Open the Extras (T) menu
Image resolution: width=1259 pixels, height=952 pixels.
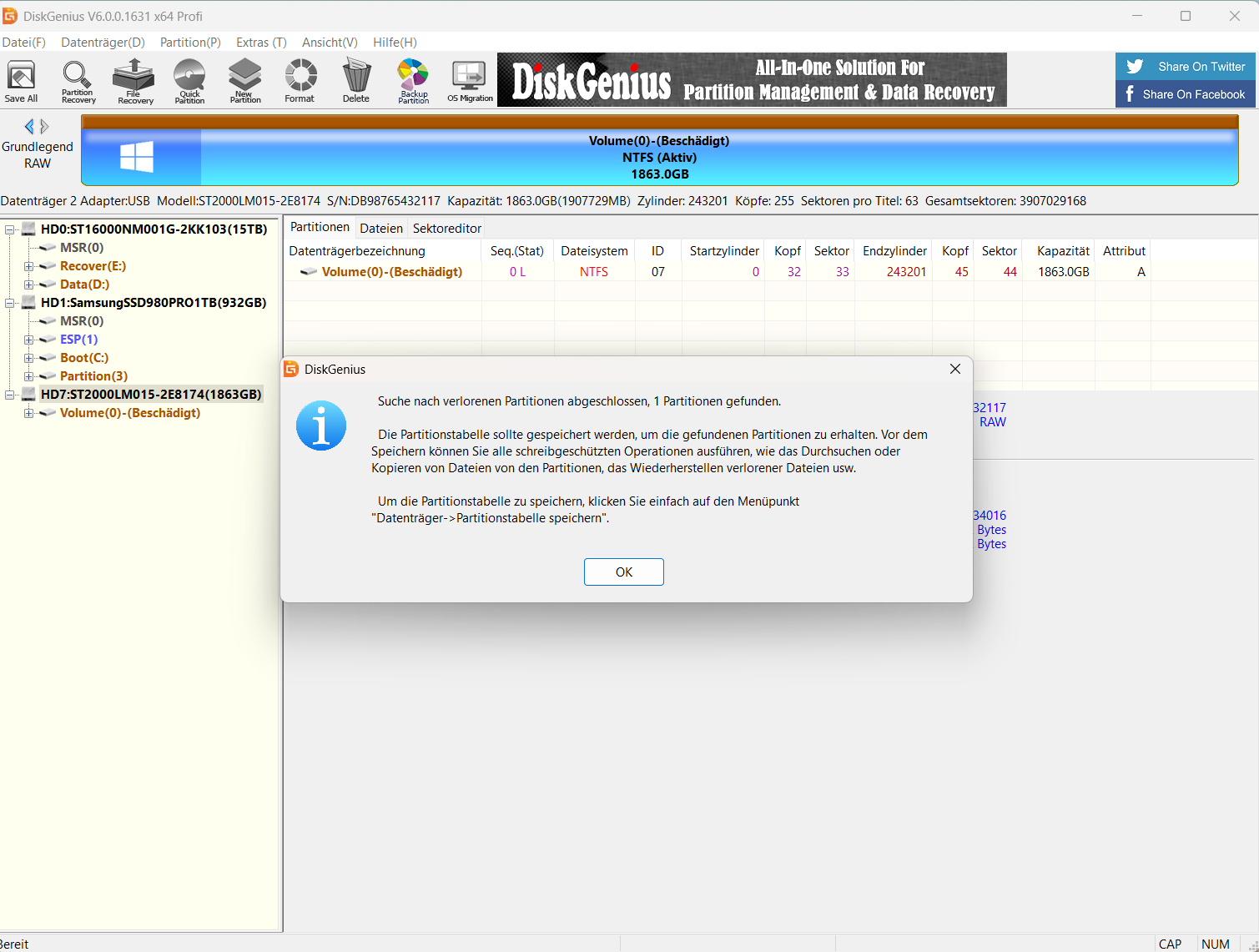pos(261,43)
